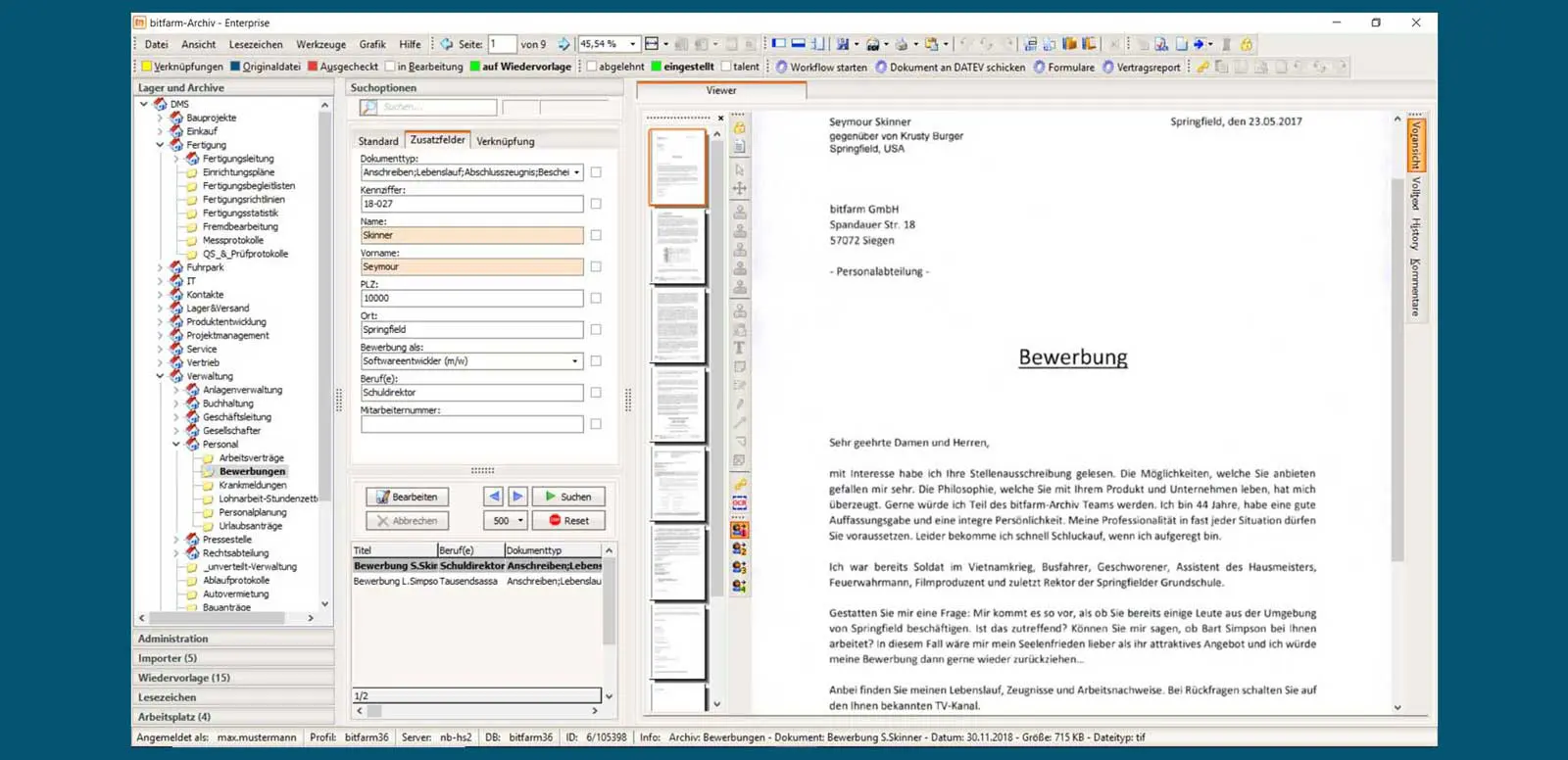Expand the Bauprojekte tree node
Viewport: 1568px width, 760px height.
click(x=160, y=118)
